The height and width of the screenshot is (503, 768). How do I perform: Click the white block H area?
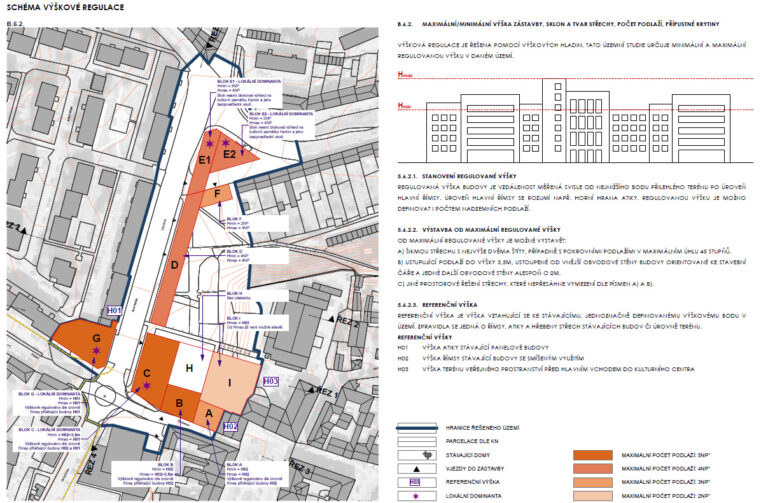188,368
